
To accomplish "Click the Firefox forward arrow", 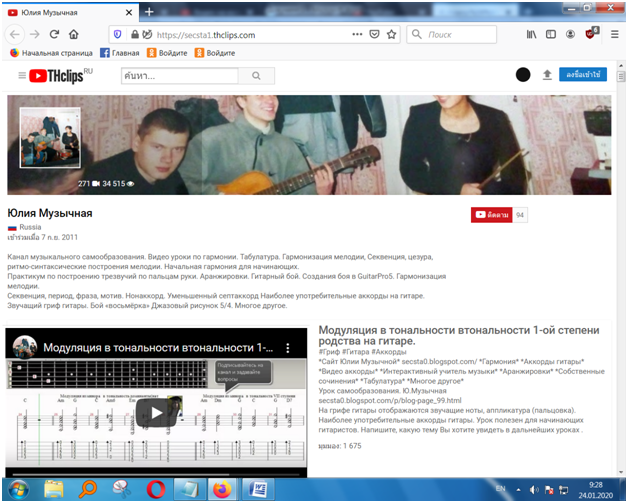I will pos(35,35).
